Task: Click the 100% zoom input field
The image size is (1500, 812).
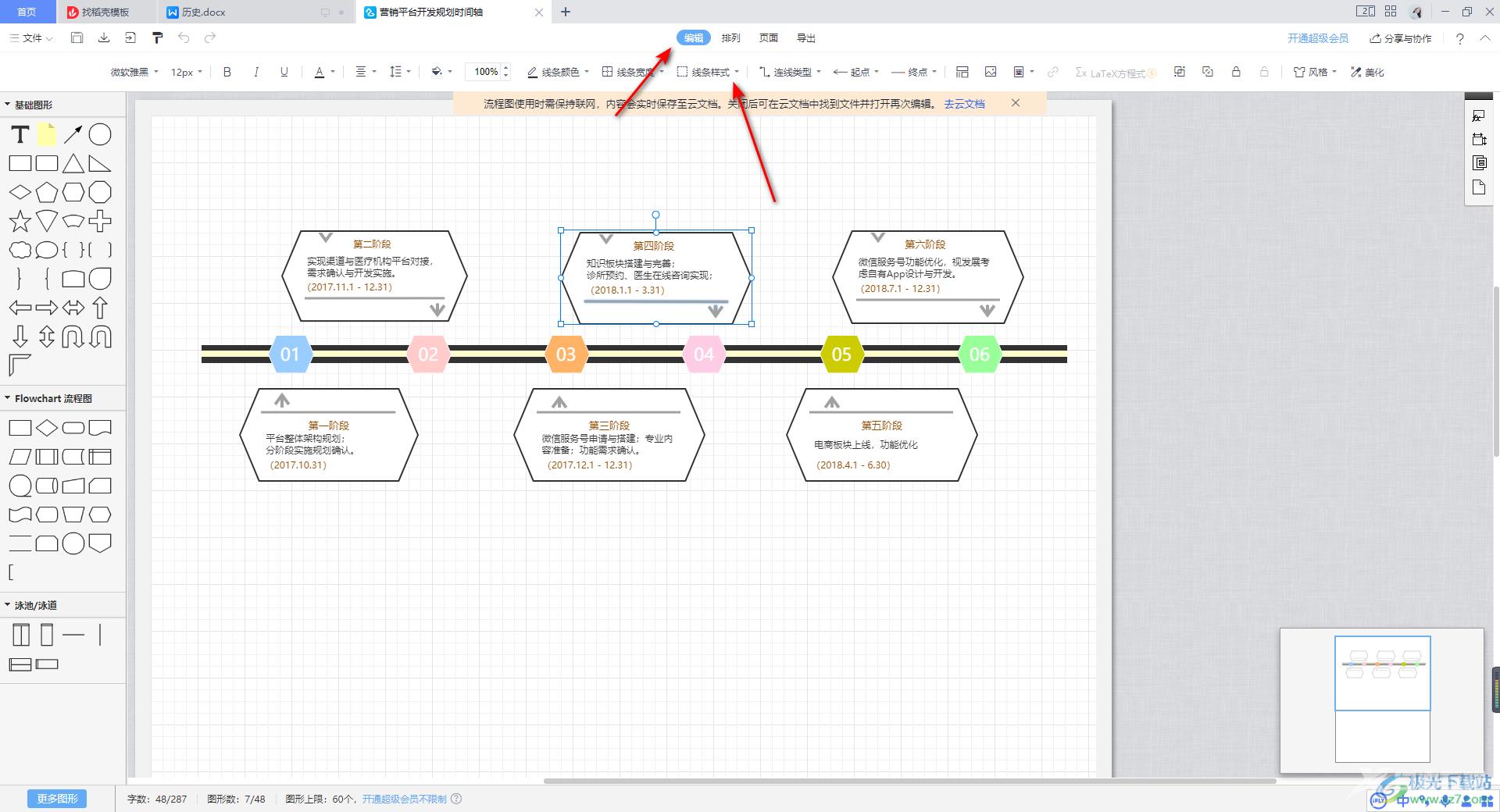Action: tap(485, 72)
